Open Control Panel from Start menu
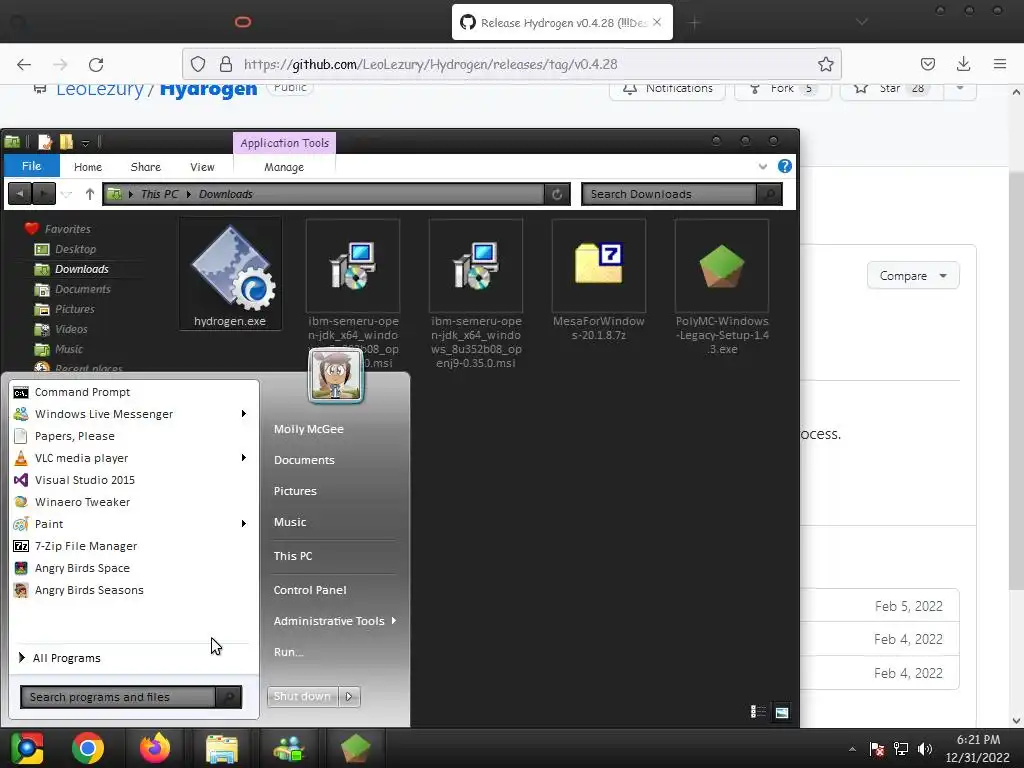This screenshot has width=1024, height=768. coord(310,590)
